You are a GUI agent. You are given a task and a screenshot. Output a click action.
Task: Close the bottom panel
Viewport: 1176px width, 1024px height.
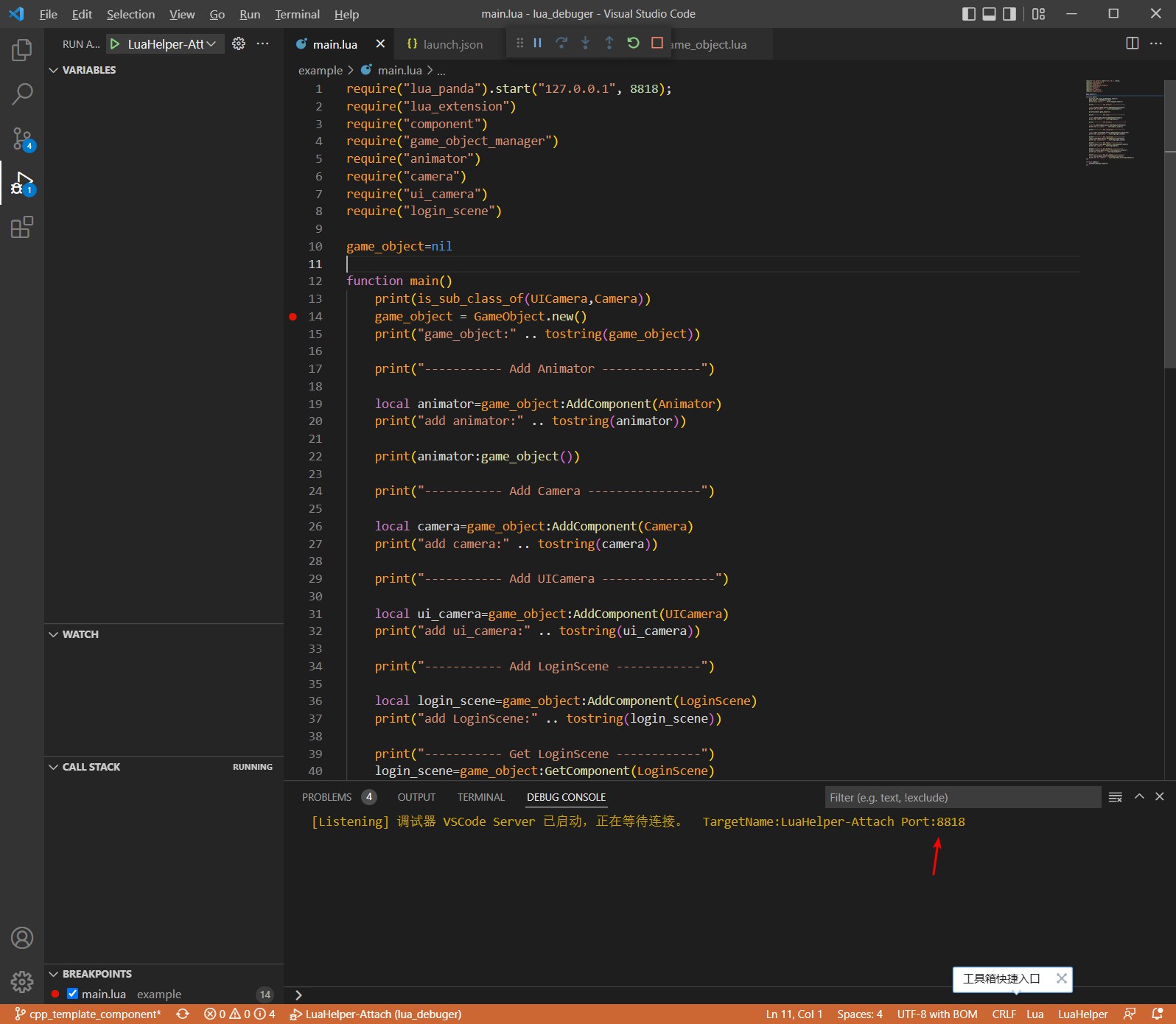pos(1160,796)
